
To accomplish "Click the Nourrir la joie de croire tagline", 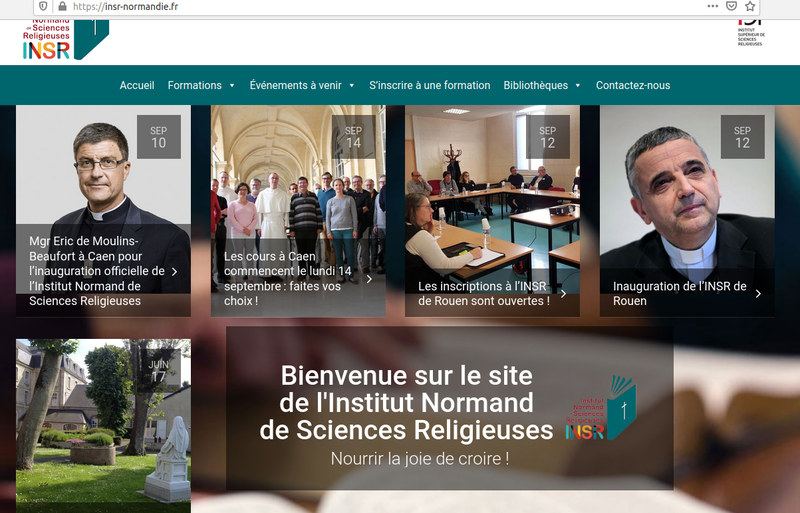I will pyautogui.click(x=420, y=458).
